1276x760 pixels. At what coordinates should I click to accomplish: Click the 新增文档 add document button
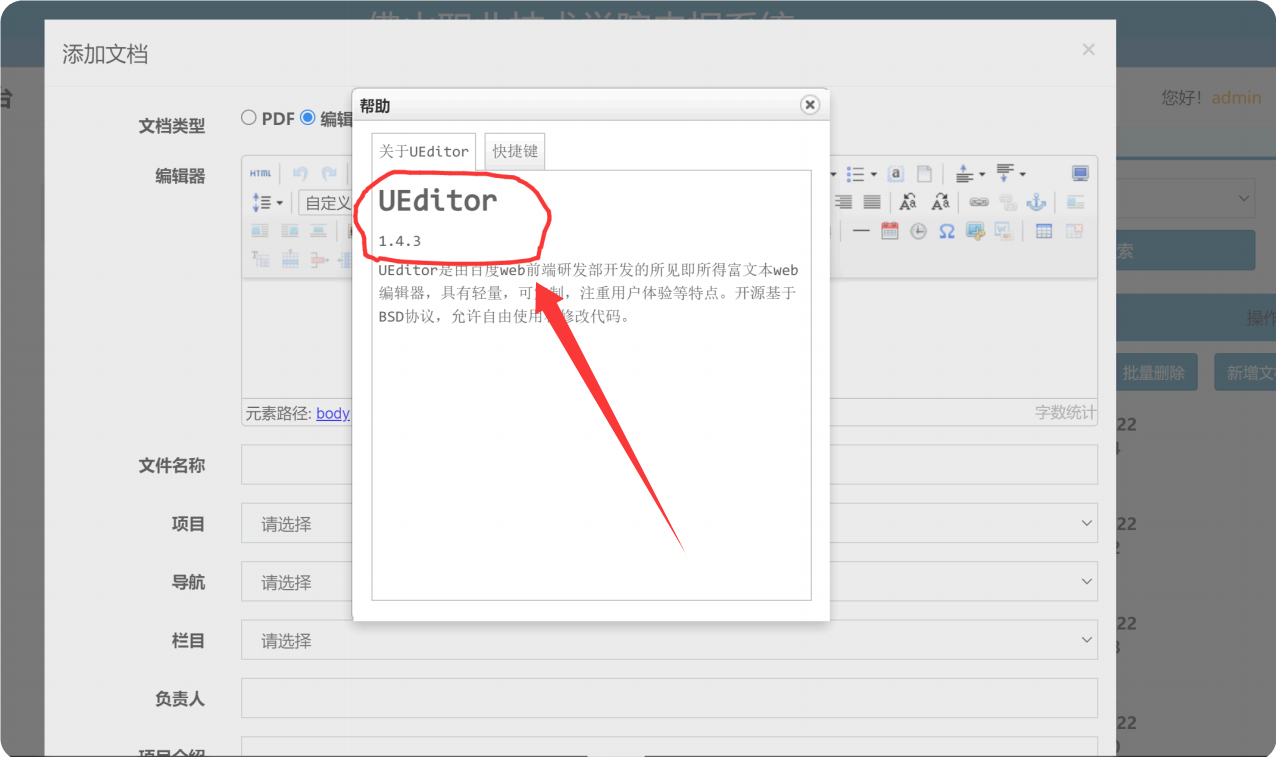[1246, 373]
